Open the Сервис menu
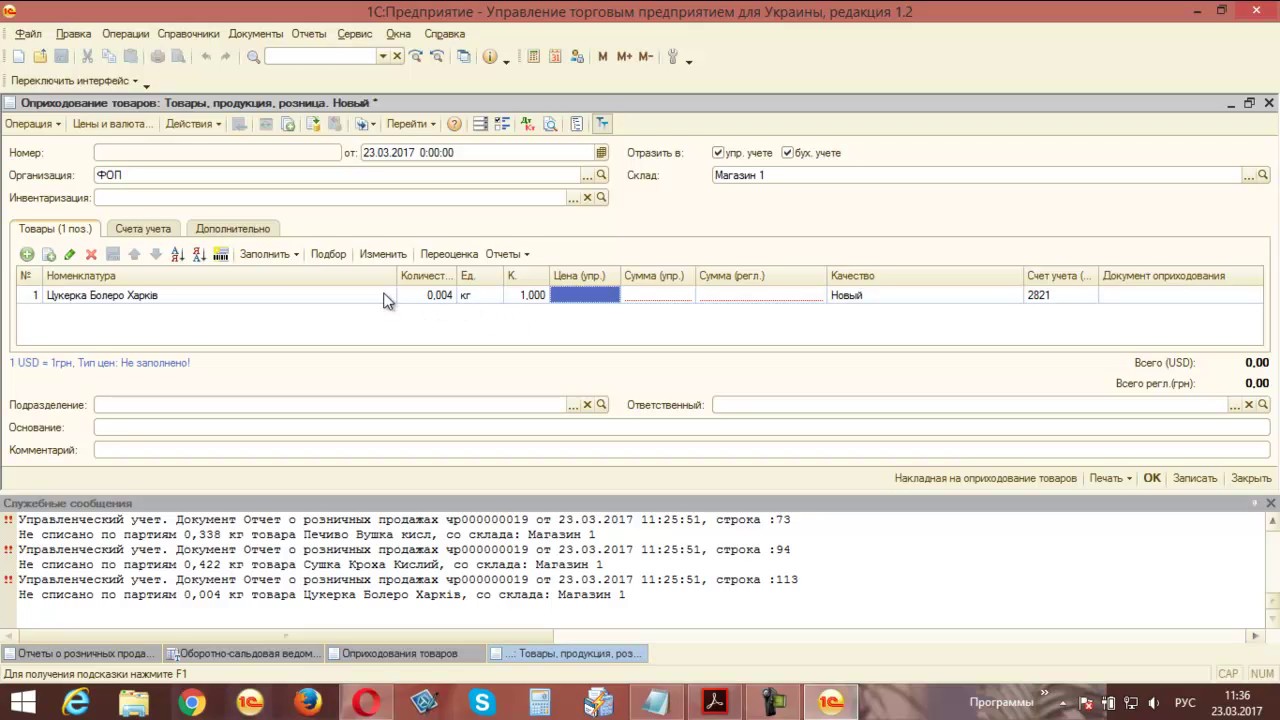Screen dimensions: 1280x720 tap(355, 34)
